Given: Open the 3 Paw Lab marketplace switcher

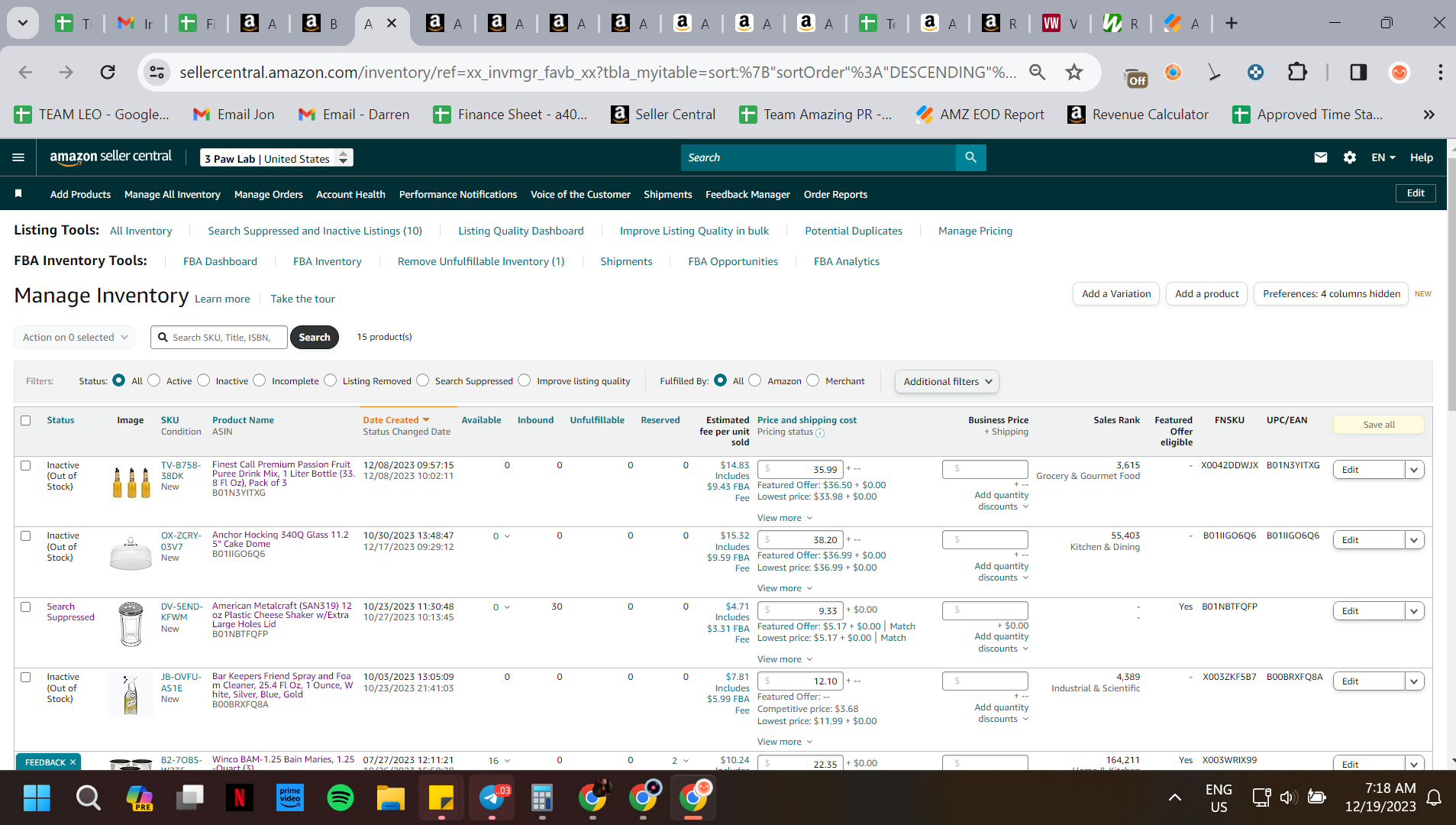Looking at the screenshot, I should (276, 158).
